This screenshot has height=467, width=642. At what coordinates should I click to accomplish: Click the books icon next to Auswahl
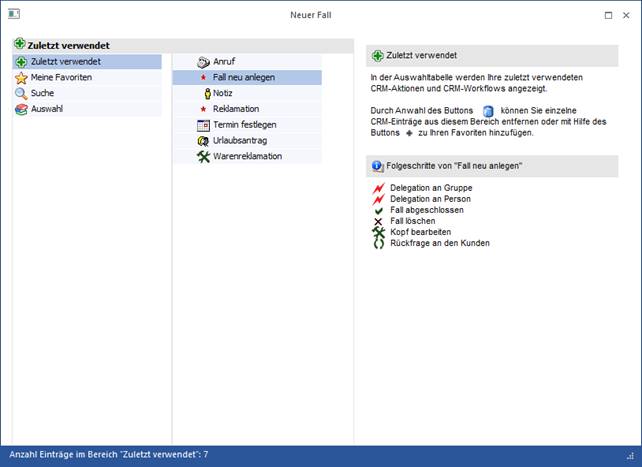(21, 109)
